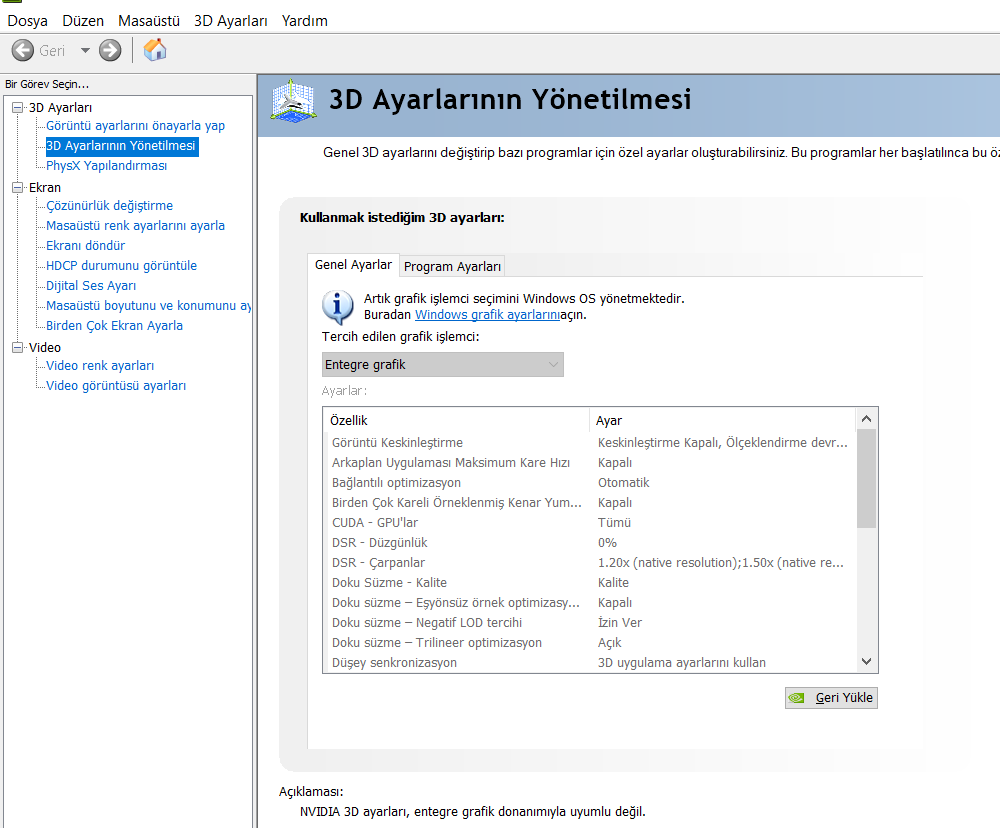This screenshot has width=1000, height=828.
Task: Open Dijital Ses Ayarı
Action: [x=91, y=286]
